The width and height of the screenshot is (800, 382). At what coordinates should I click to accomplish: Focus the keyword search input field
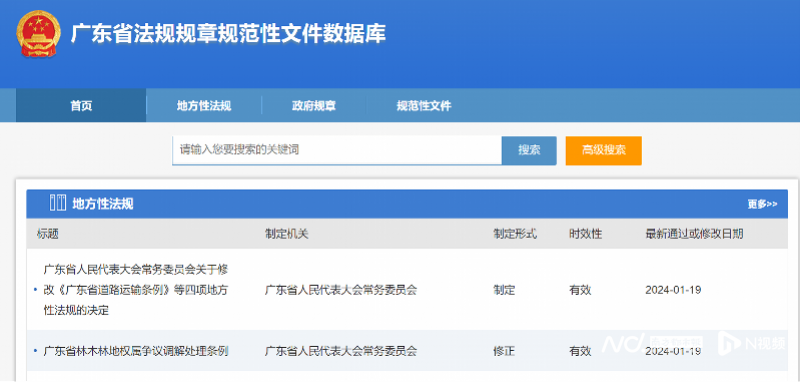pyautogui.click(x=337, y=150)
